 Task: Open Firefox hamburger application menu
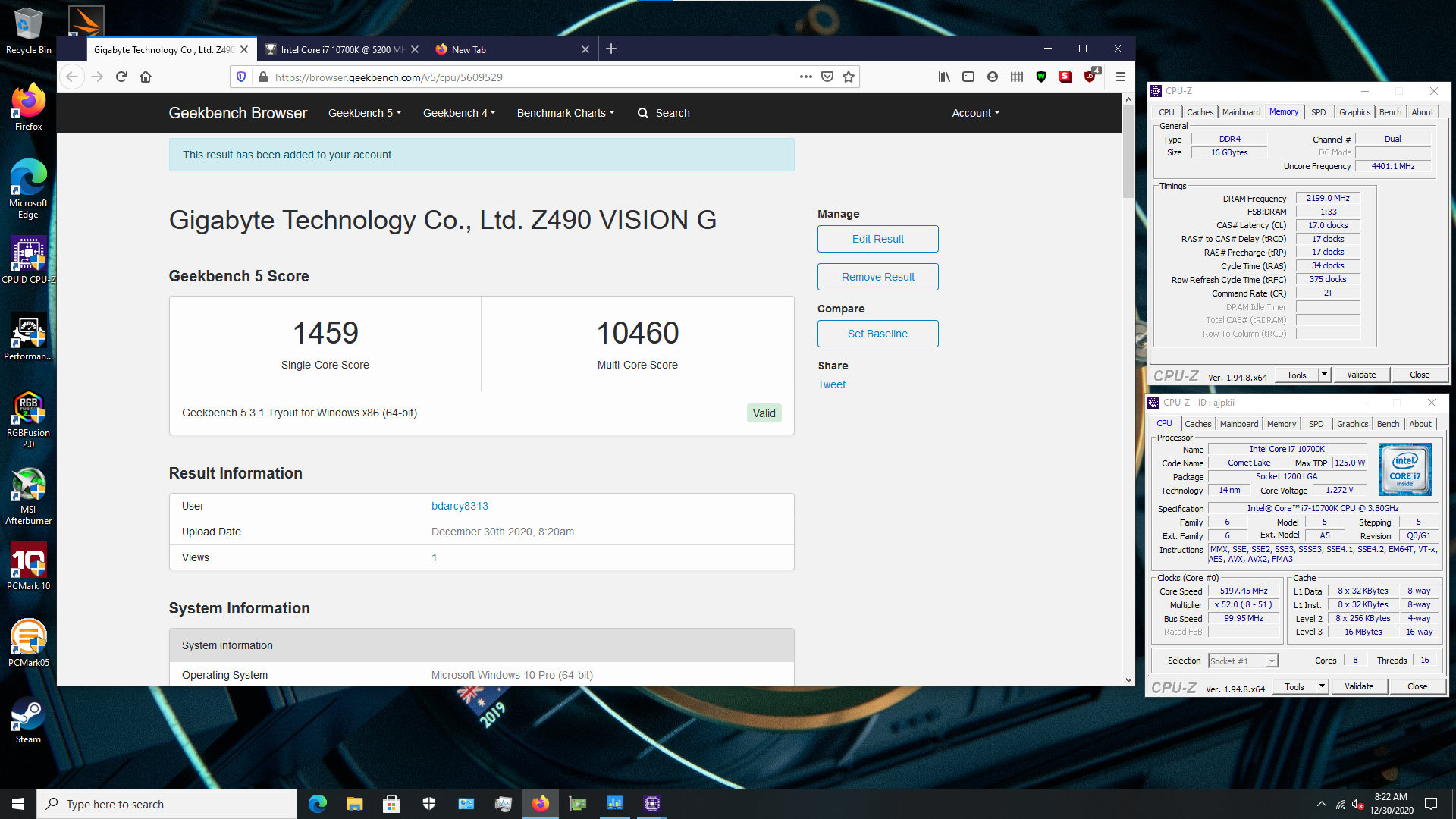1120,77
